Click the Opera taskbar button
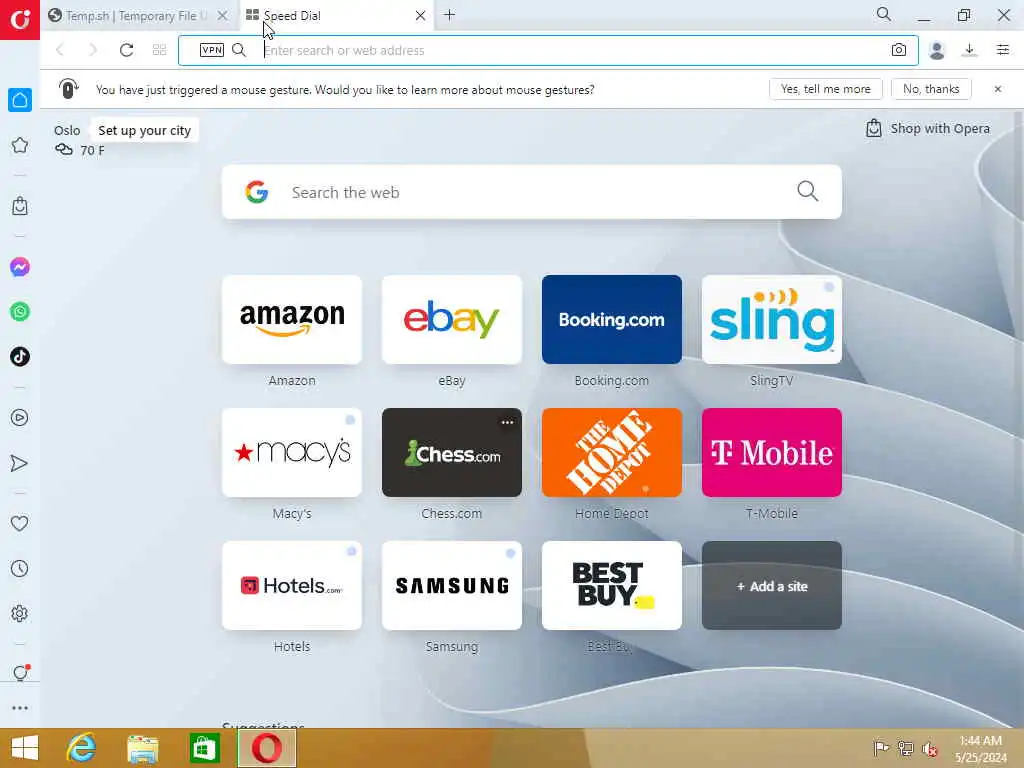 tap(266, 748)
